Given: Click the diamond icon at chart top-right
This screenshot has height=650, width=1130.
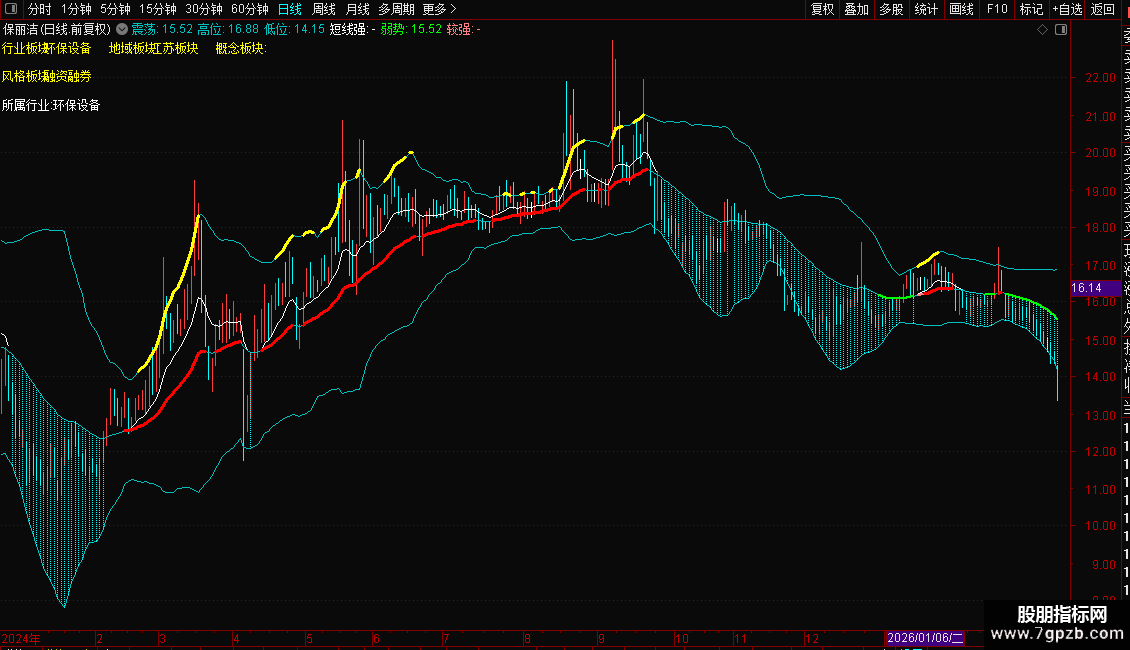Looking at the screenshot, I should point(1043,30).
